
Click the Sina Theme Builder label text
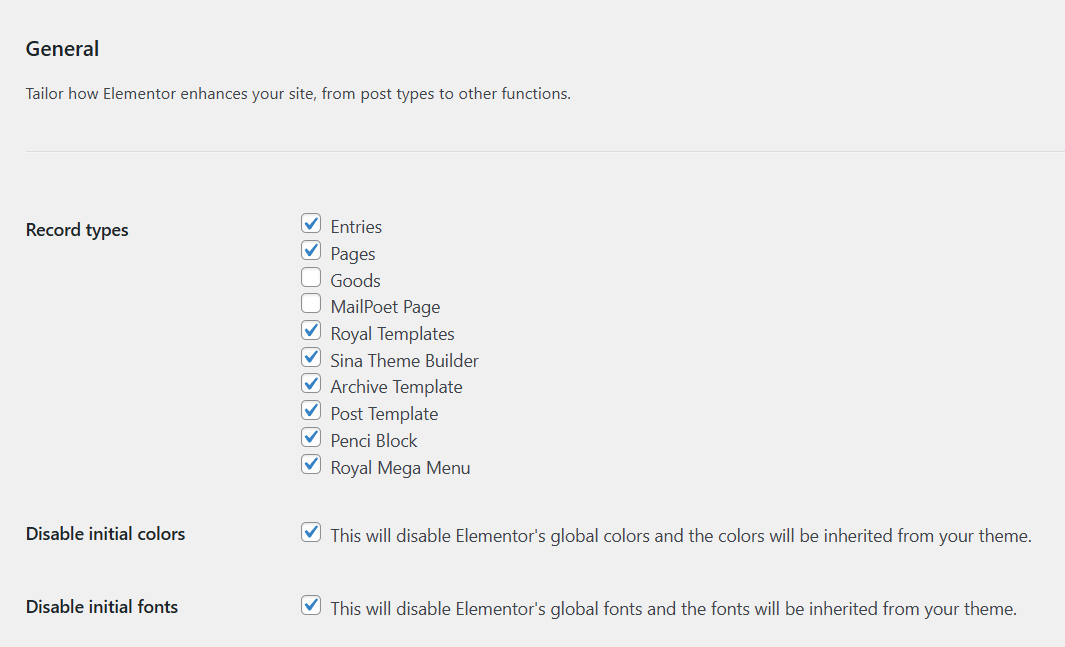click(404, 361)
